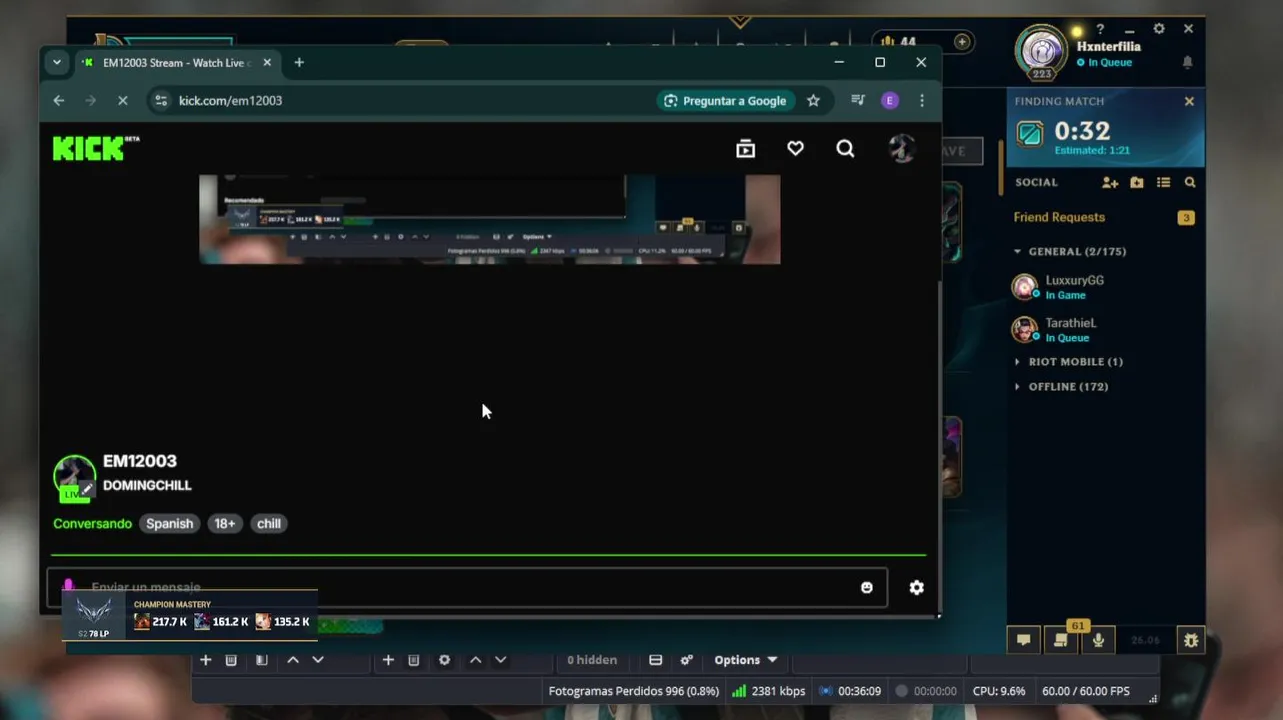This screenshot has height=720, width=1283.
Task: Open the Conversando category link
Action: point(92,523)
